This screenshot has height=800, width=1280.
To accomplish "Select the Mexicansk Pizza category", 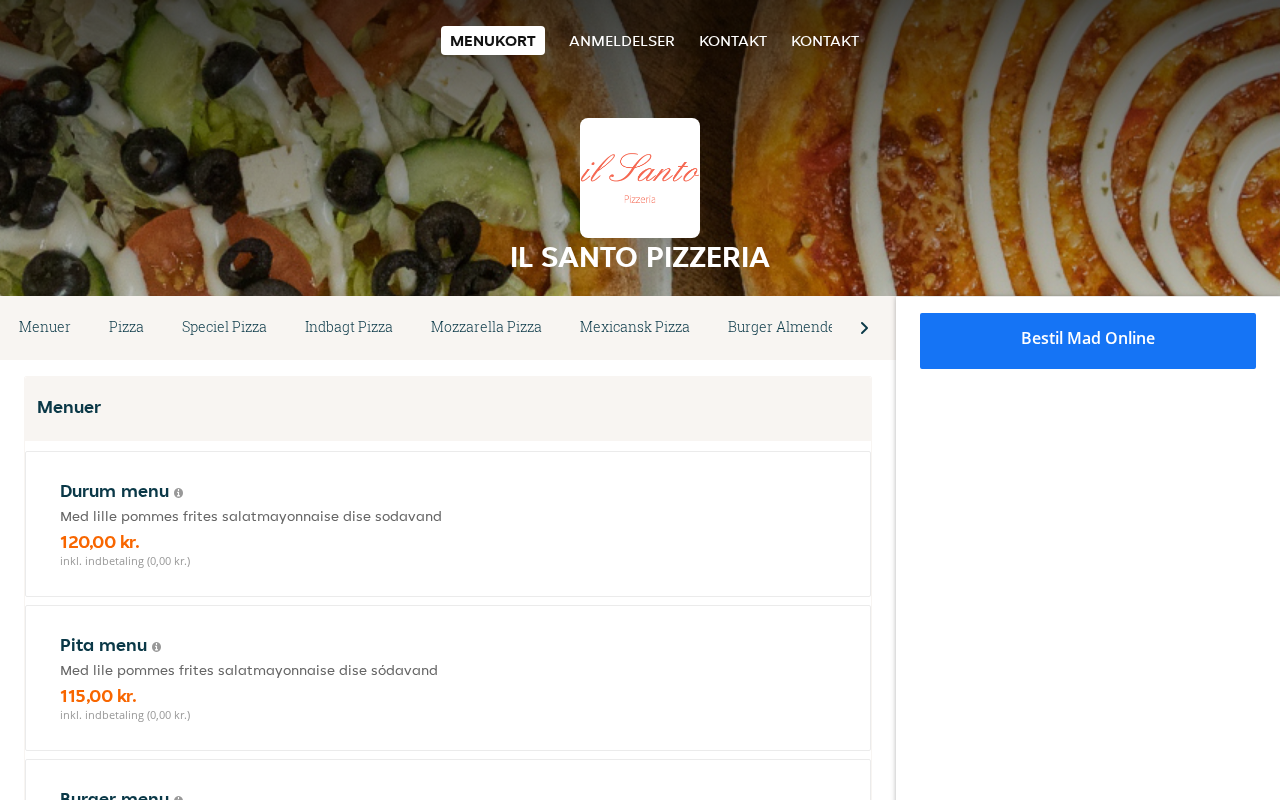I will (635, 327).
